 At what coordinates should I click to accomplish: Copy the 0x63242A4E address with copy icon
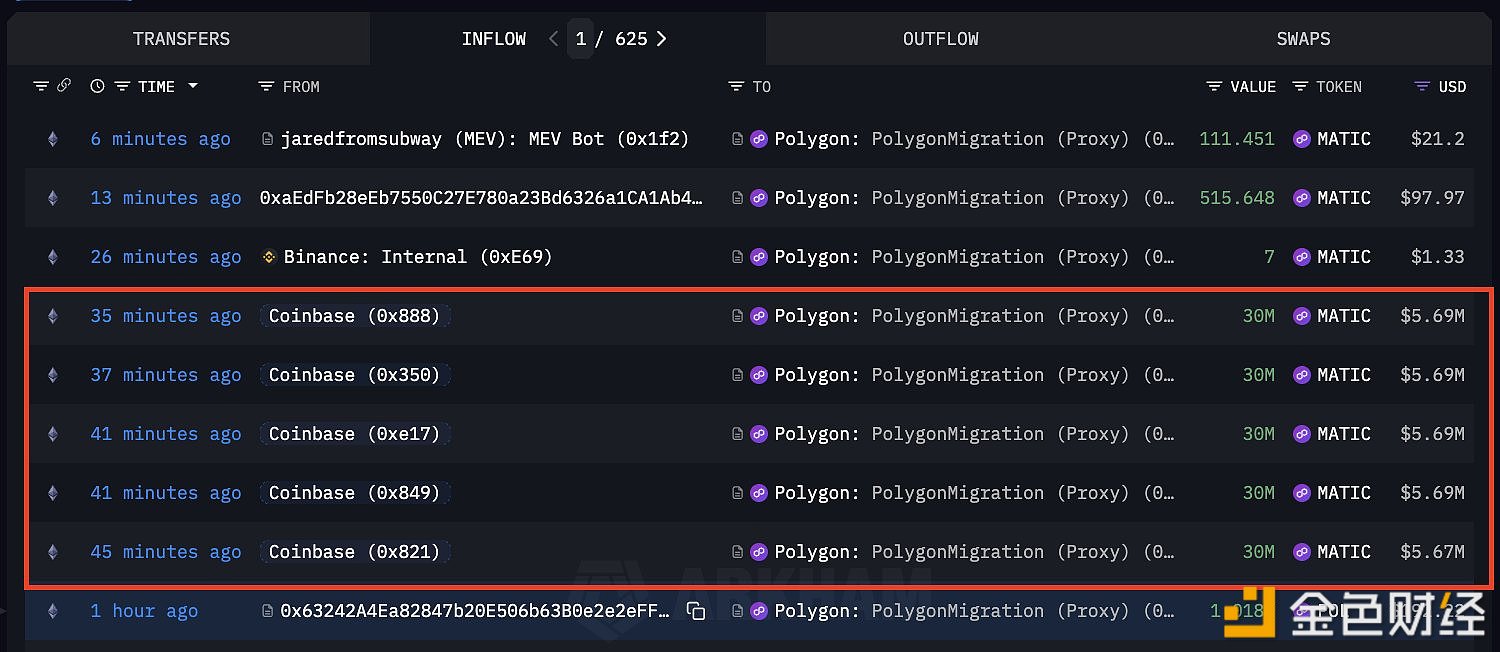click(x=696, y=611)
